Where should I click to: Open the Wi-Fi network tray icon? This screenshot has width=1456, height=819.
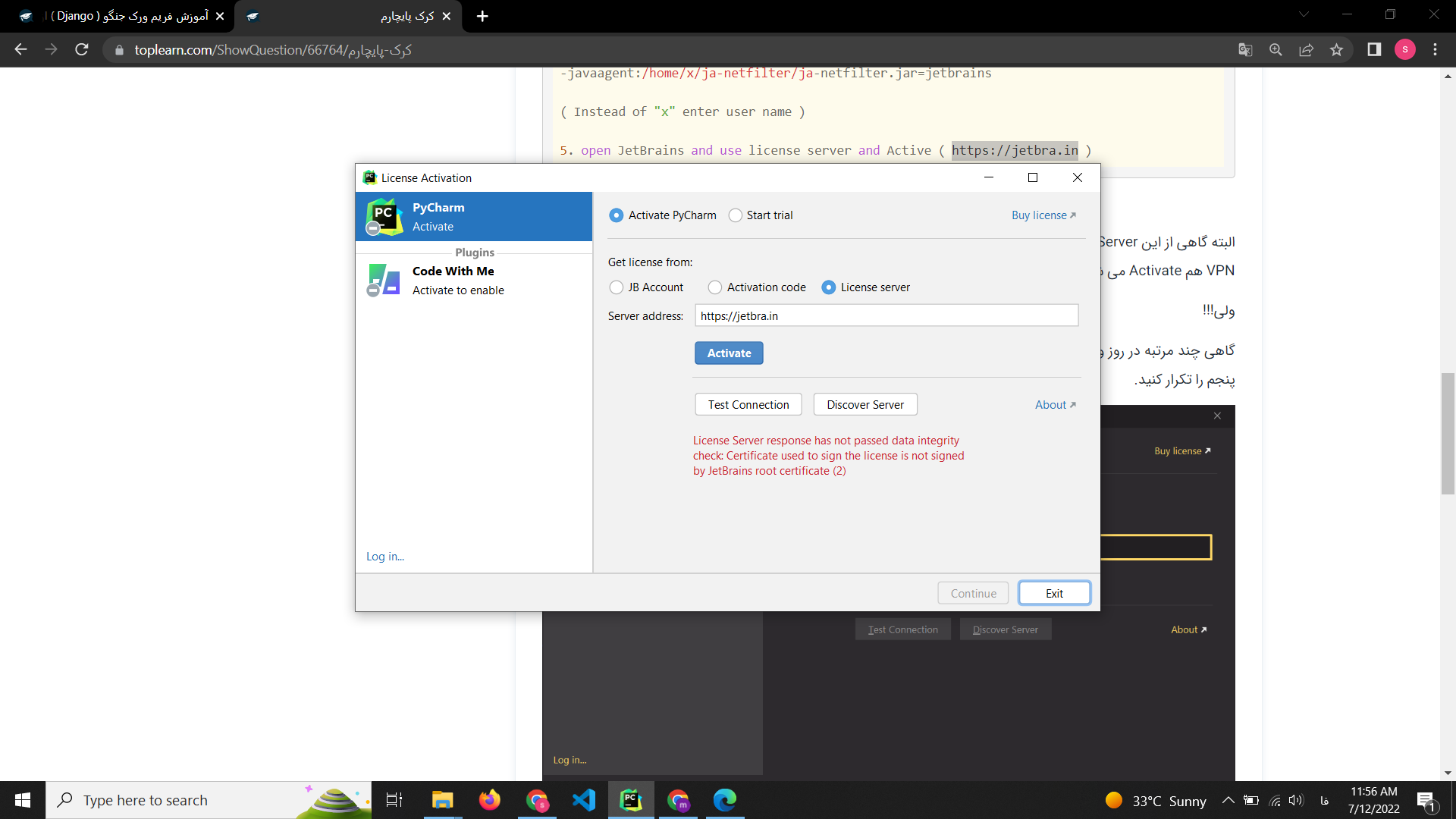(1276, 800)
